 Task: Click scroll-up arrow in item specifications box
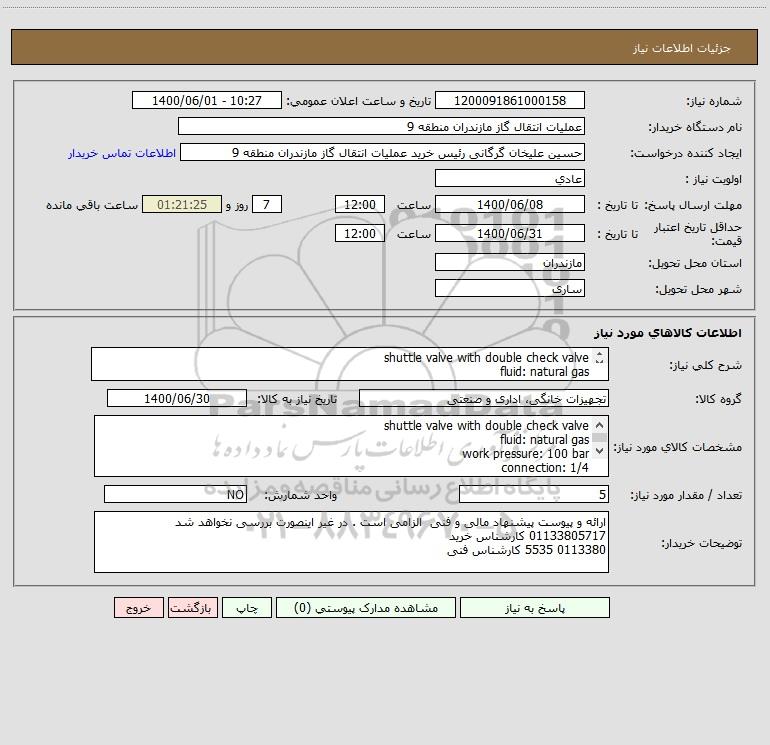599,425
